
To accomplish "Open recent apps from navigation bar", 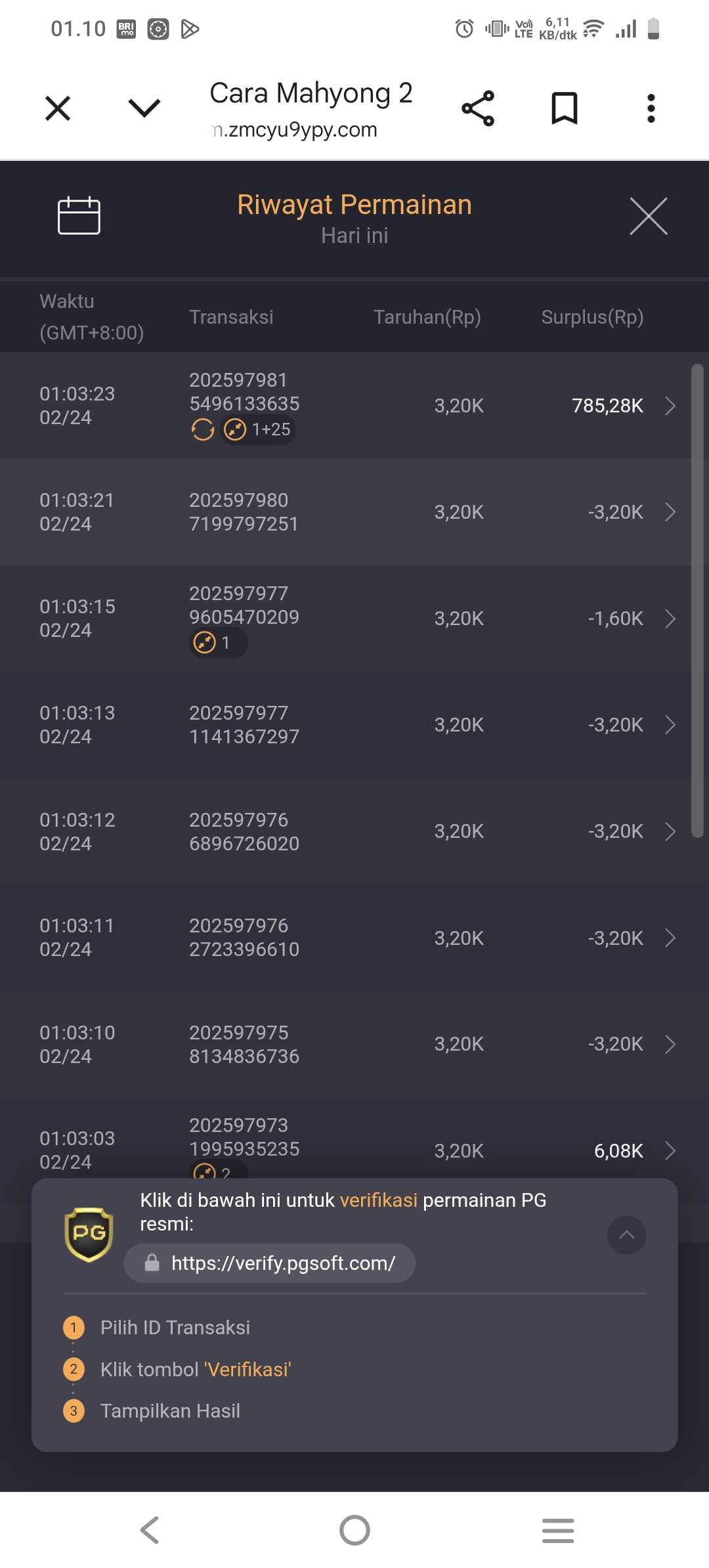I will 557,1530.
